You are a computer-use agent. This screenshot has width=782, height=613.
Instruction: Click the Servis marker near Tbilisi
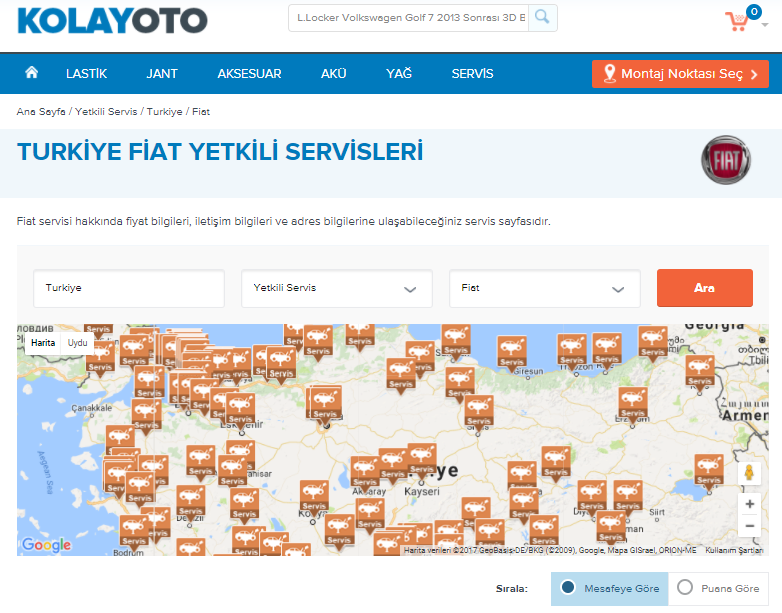coord(700,372)
